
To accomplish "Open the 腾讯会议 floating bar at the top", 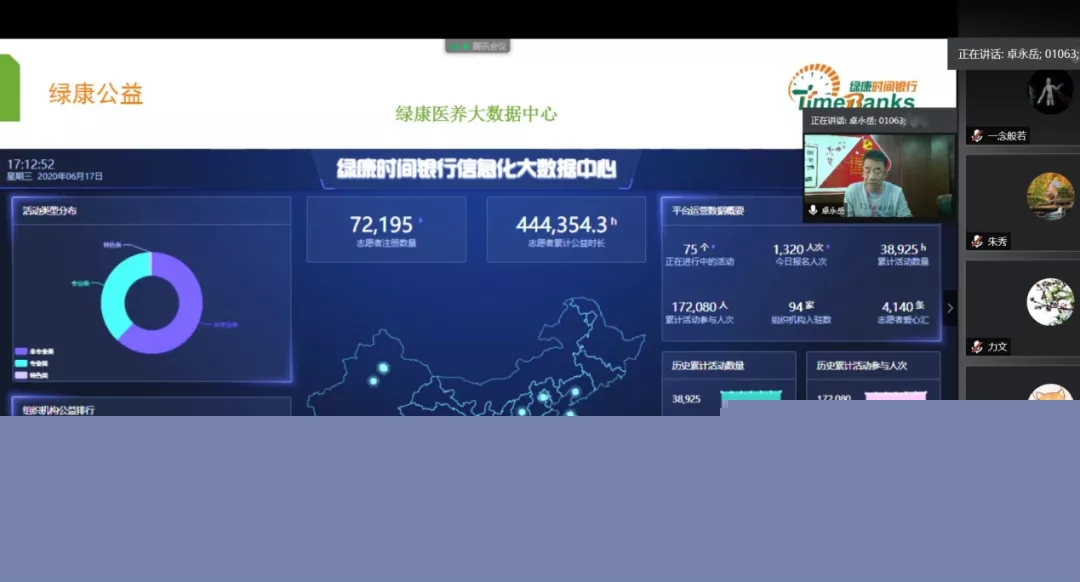I will click(478, 46).
